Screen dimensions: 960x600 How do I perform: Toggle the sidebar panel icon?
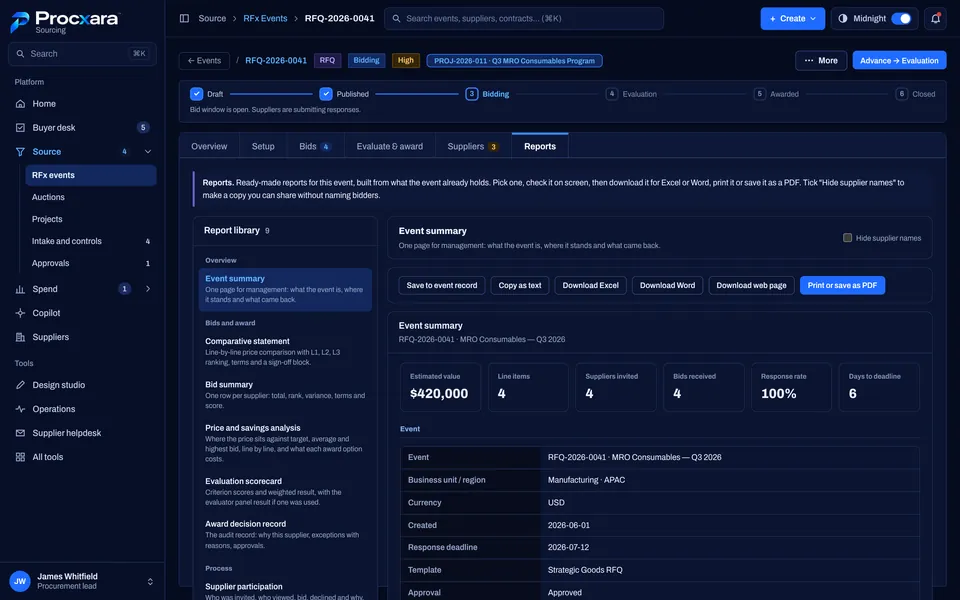coord(184,18)
